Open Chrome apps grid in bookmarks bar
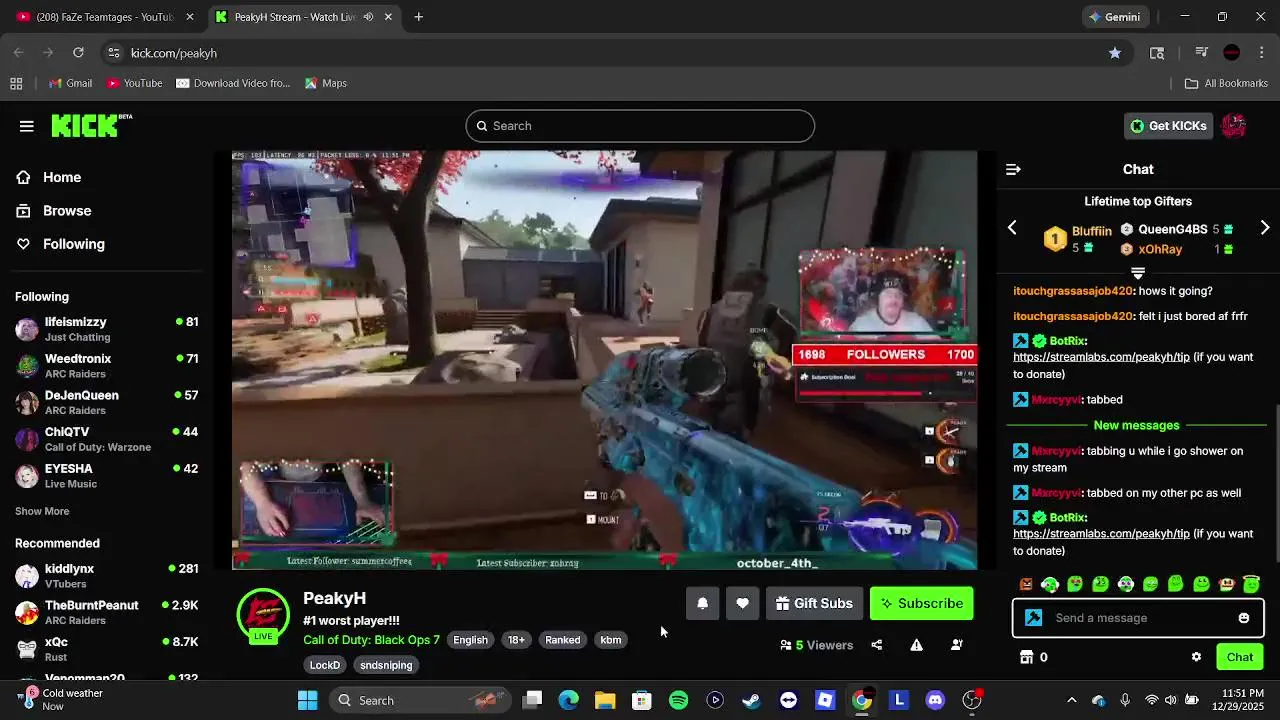 click(16, 83)
